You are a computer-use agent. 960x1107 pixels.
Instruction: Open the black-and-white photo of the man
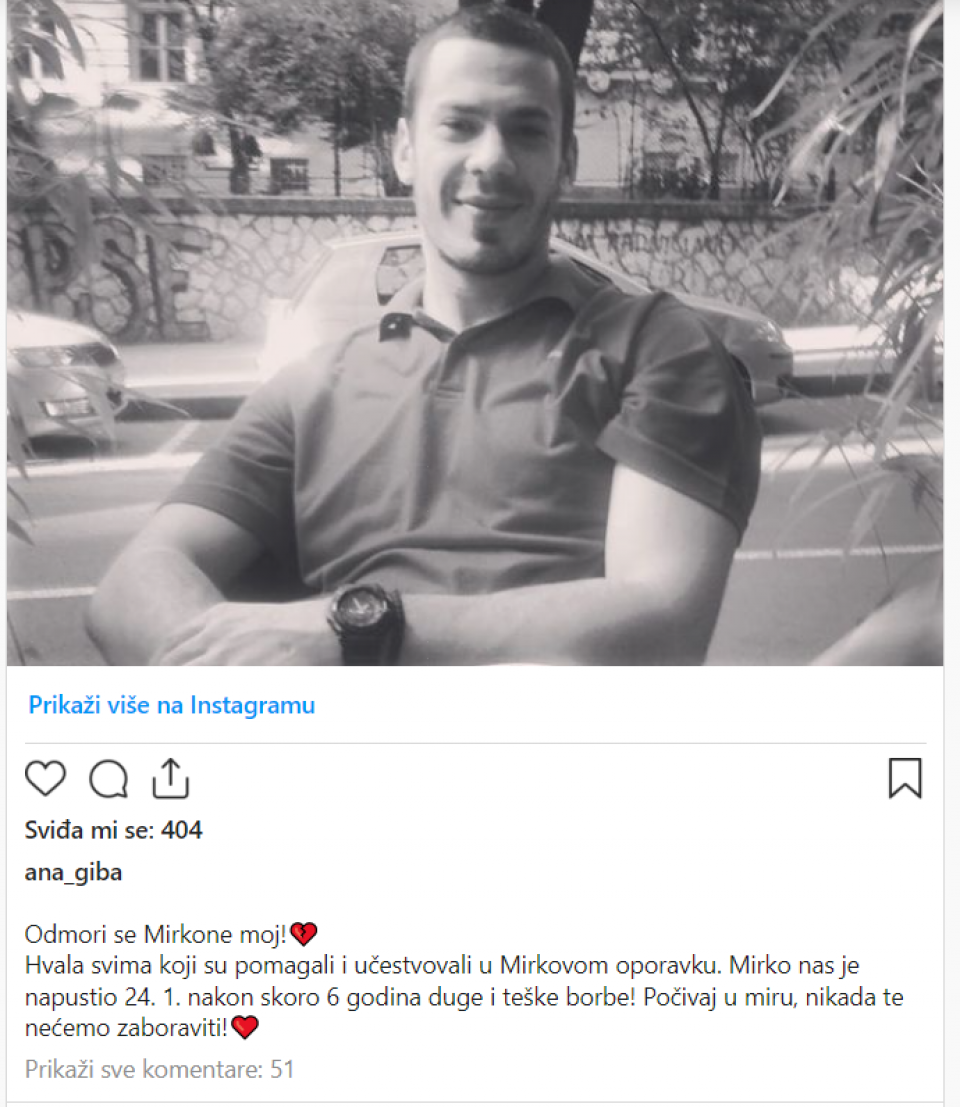(475, 333)
